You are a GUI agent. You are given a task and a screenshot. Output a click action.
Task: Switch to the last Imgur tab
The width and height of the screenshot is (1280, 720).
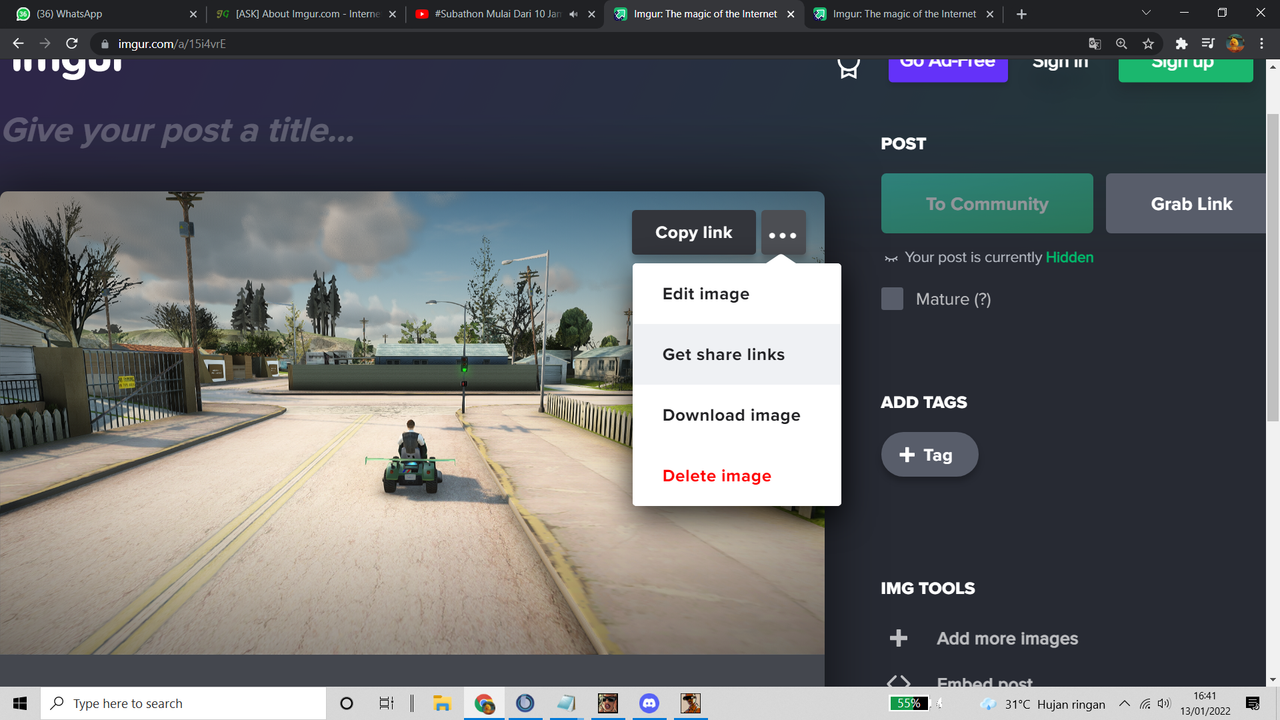click(x=905, y=14)
